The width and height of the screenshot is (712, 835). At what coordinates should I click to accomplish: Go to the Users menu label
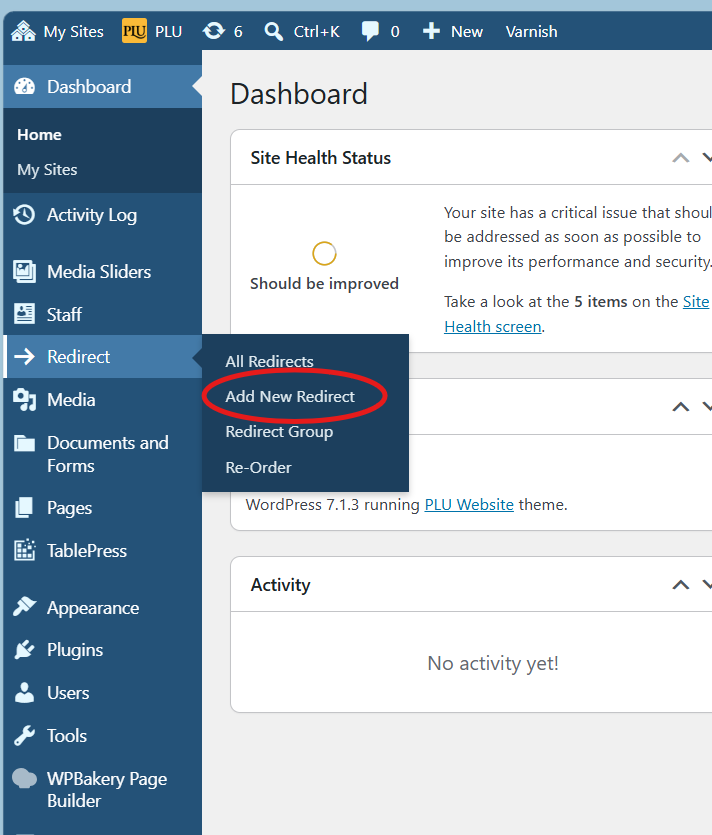68,693
